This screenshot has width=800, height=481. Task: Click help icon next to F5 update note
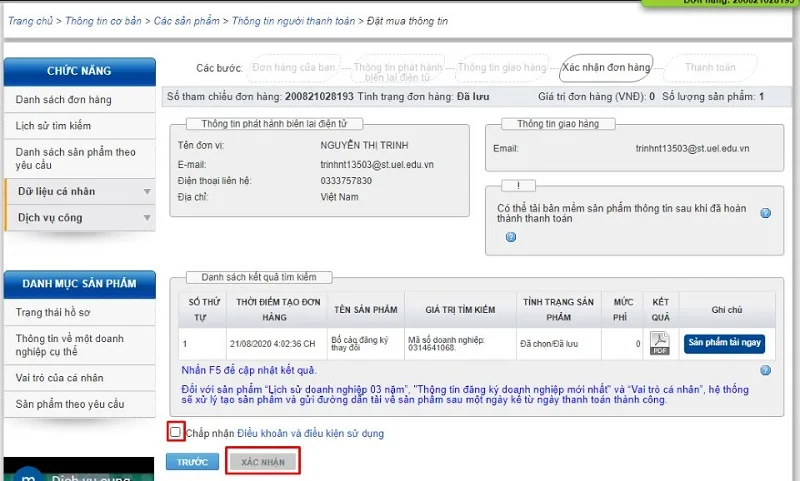(x=765, y=370)
